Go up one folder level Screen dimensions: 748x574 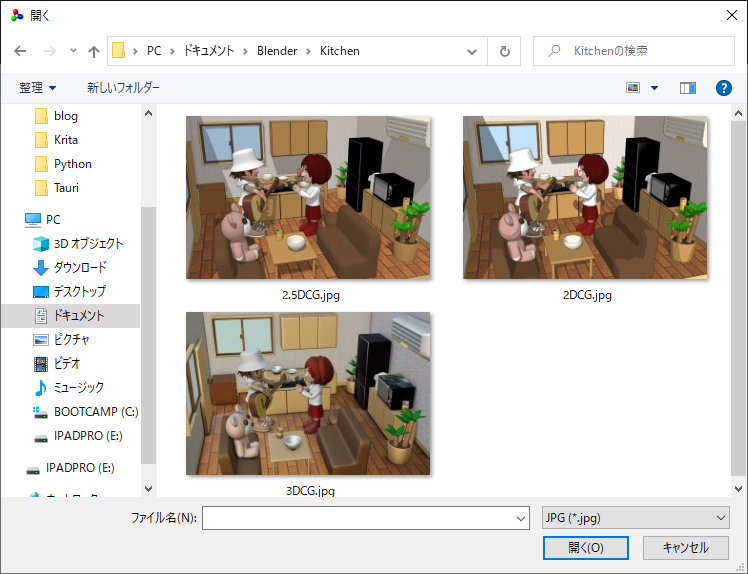[94, 51]
